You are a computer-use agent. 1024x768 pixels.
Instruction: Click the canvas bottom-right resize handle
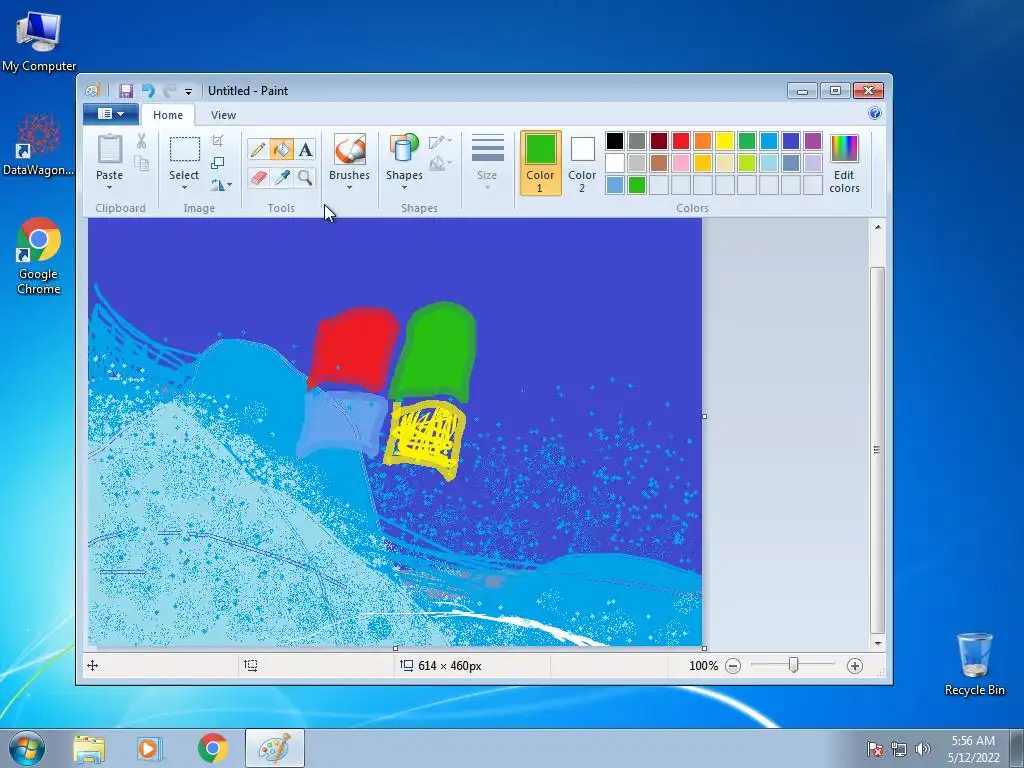pyautogui.click(x=704, y=648)
